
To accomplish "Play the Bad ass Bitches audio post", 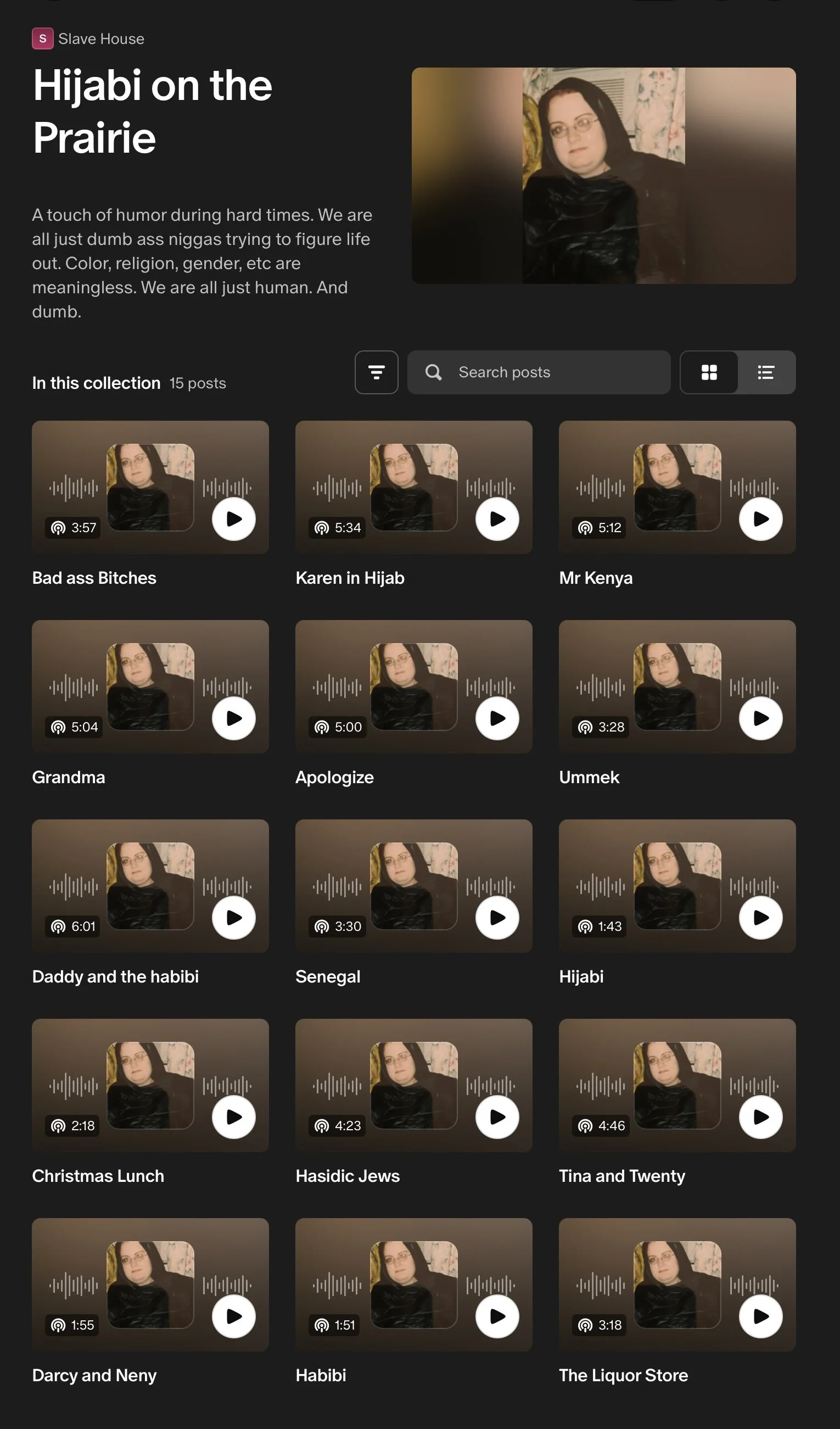I will (233, 519).
